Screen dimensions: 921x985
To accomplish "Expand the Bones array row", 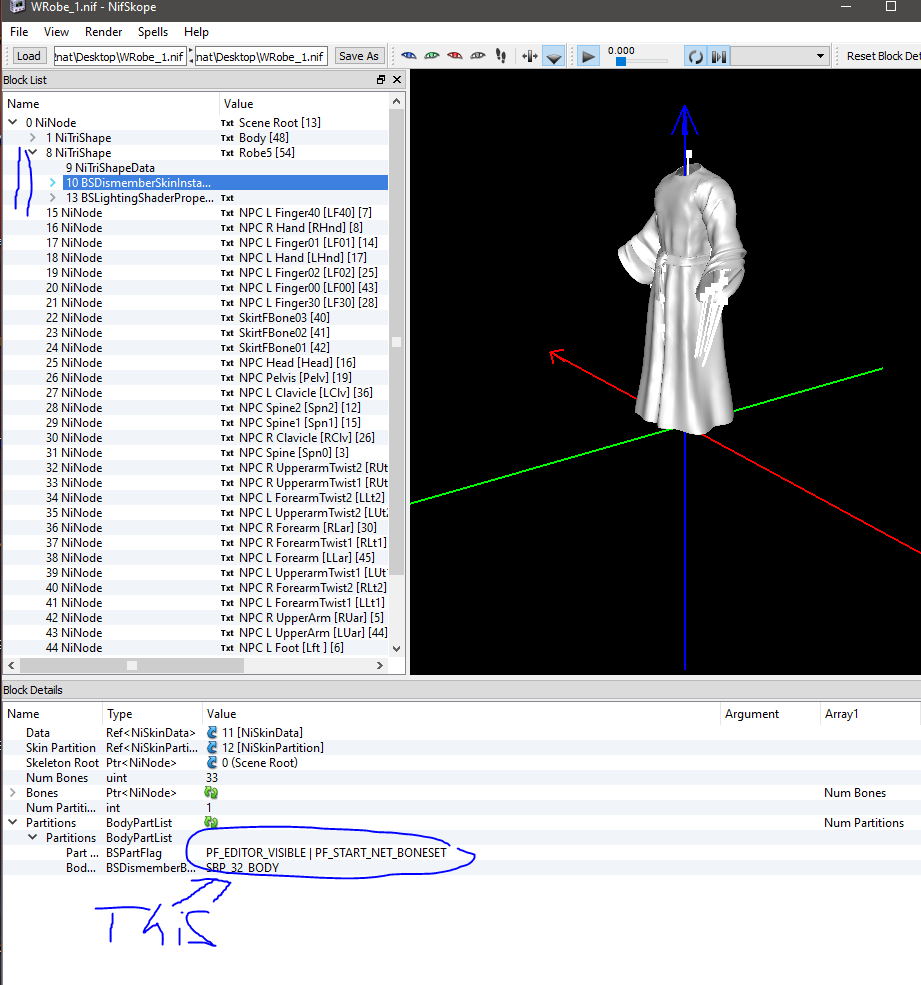I will 13,792.
